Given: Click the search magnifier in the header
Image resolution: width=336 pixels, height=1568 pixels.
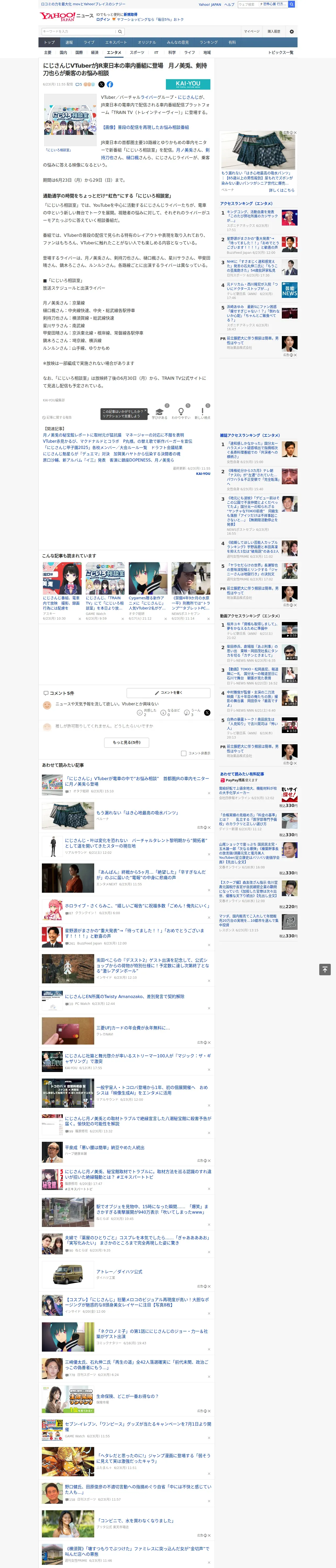Looking at the screenshot, I should pos(120,31).
